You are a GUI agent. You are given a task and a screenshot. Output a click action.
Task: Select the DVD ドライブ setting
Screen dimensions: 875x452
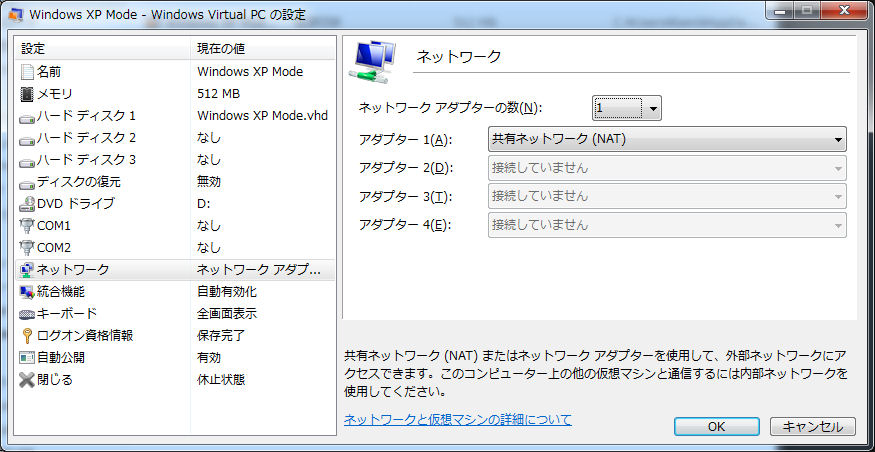[175, 204]
